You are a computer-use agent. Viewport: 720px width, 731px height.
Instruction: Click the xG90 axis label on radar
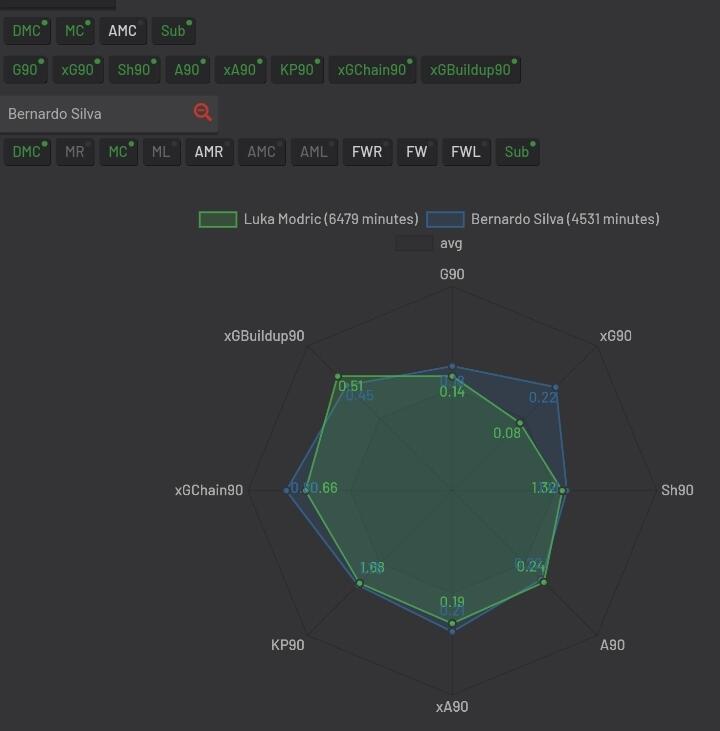click(616, 336)
